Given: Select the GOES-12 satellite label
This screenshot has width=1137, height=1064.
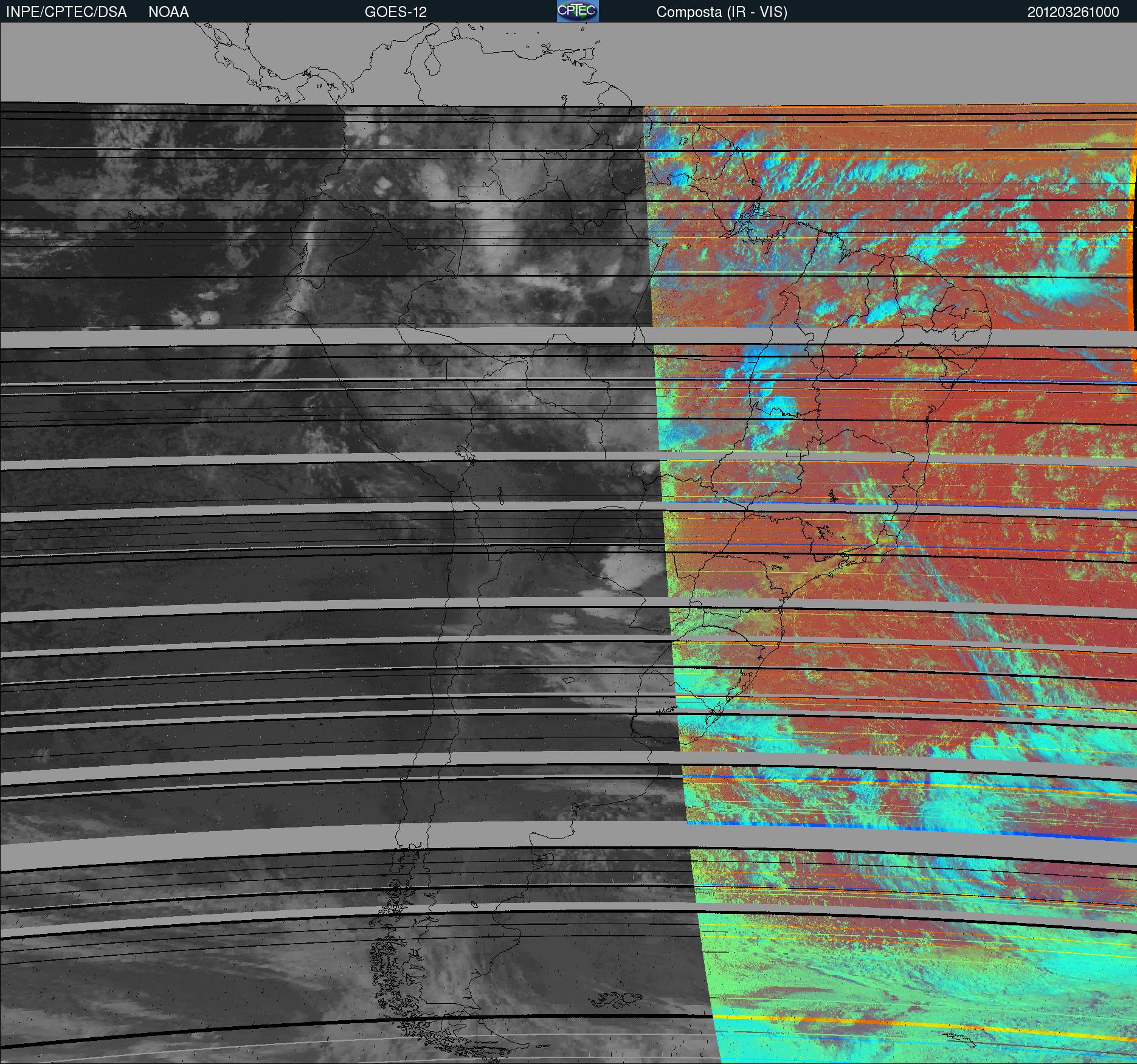Looking at the screenshot, I should [395, 12].
